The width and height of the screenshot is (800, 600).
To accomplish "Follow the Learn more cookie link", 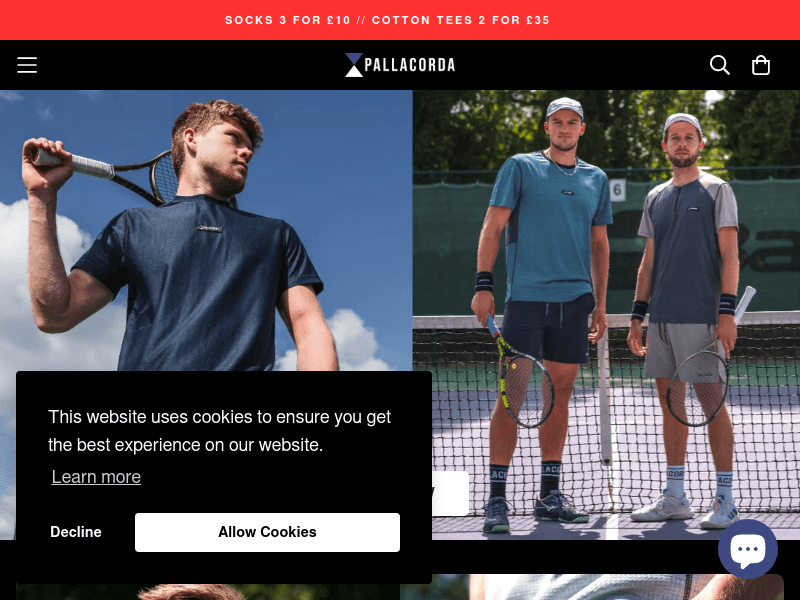I will tap(96, 477).
